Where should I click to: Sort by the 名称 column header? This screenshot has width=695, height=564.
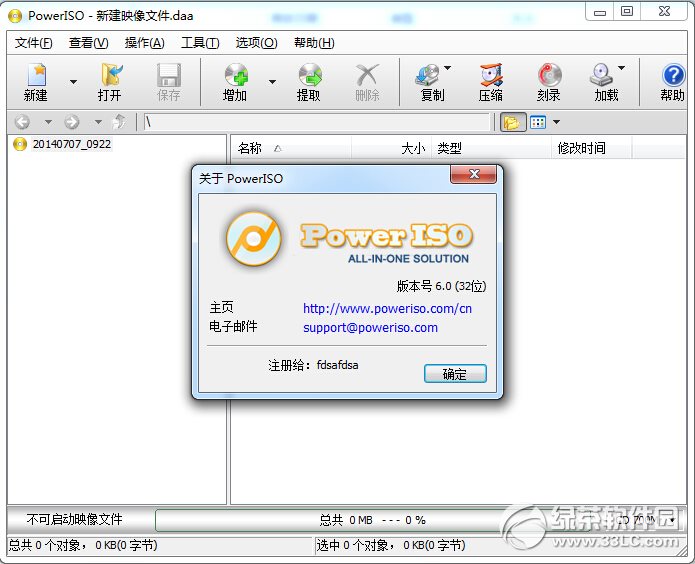(x=291, y=148)
